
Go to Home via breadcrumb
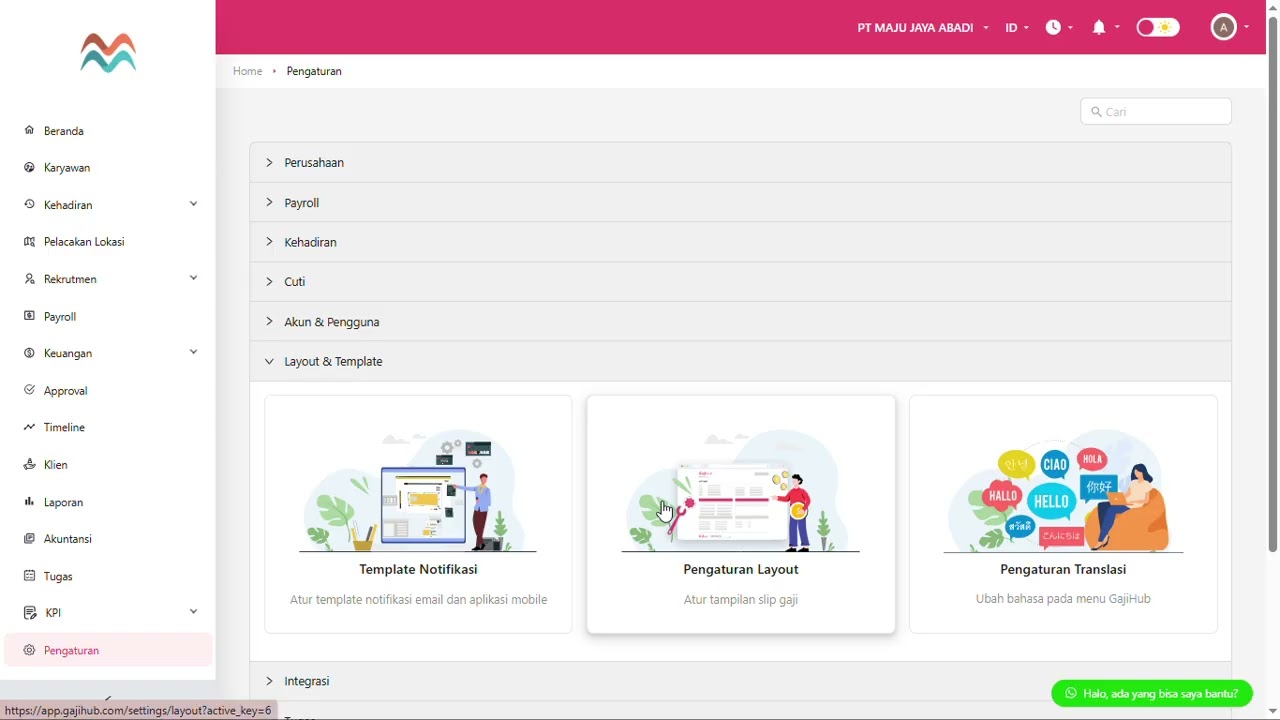click(247, 71)
